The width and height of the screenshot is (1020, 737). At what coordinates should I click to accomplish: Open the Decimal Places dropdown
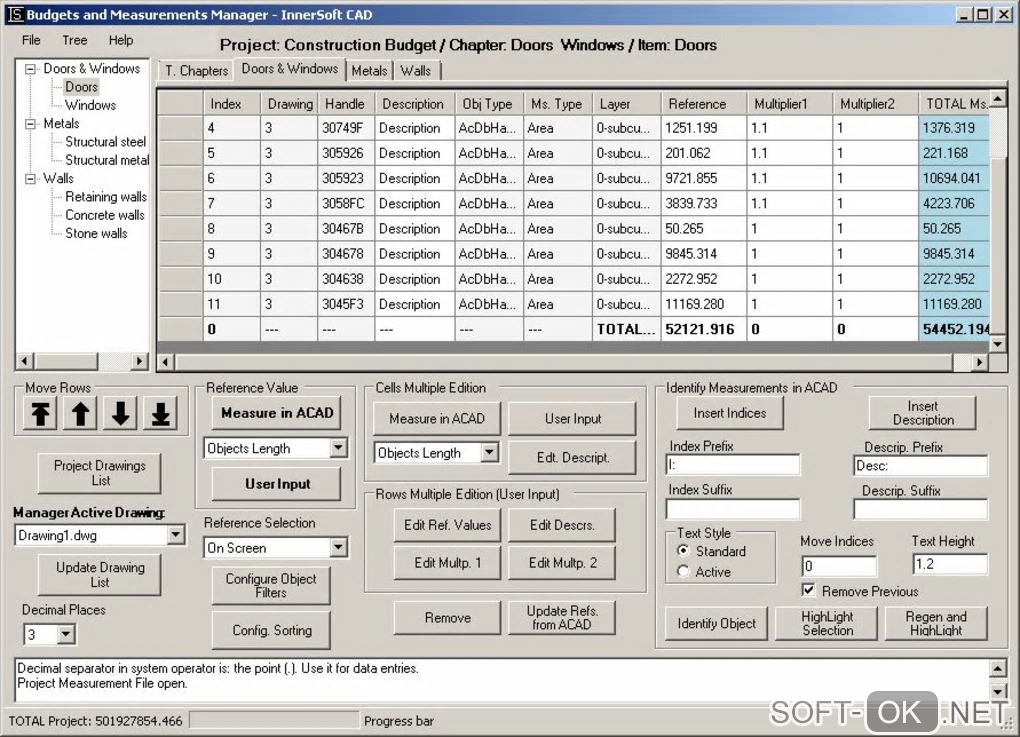[66, 634]
